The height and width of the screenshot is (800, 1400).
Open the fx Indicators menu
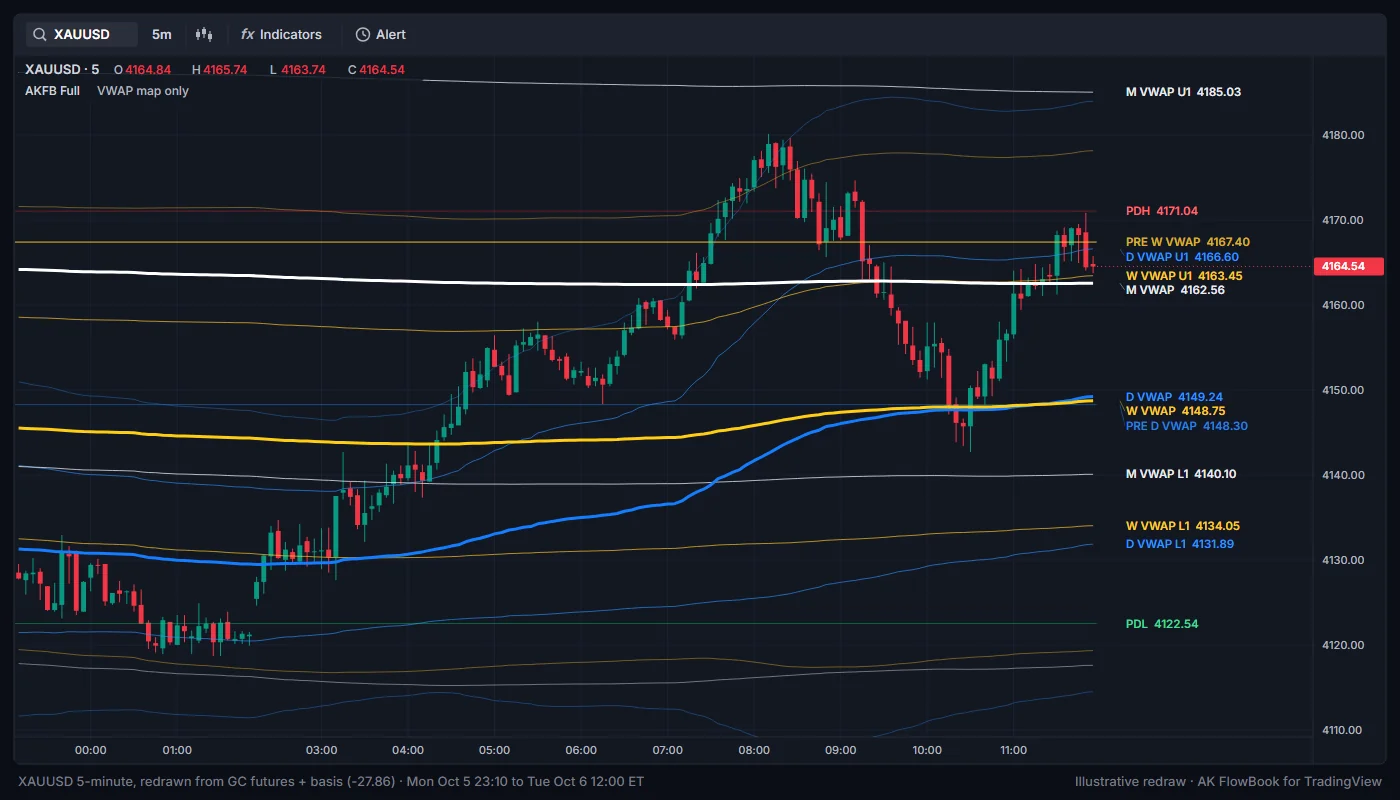point(282,34)
